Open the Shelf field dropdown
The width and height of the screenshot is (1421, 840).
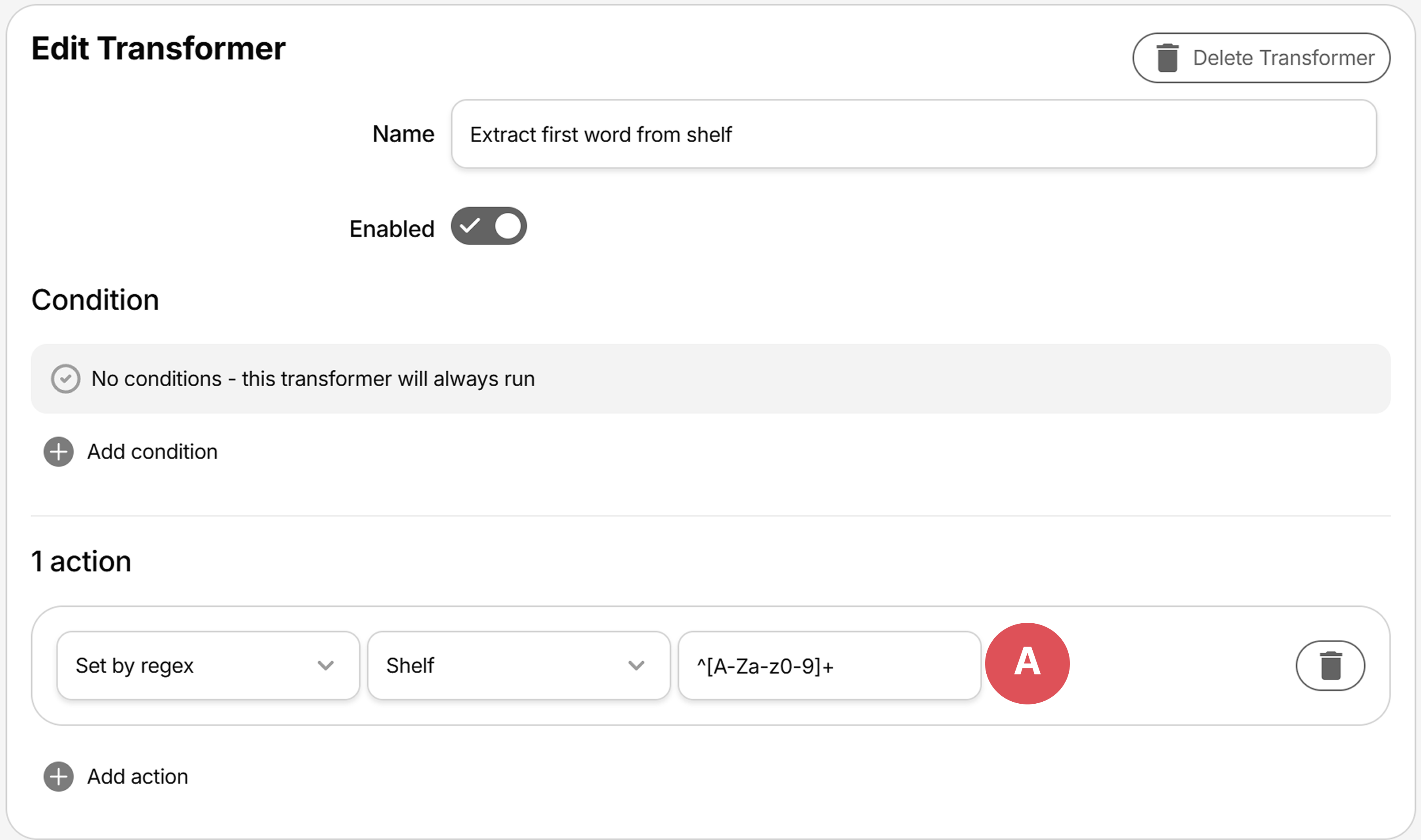coord(518,665)
